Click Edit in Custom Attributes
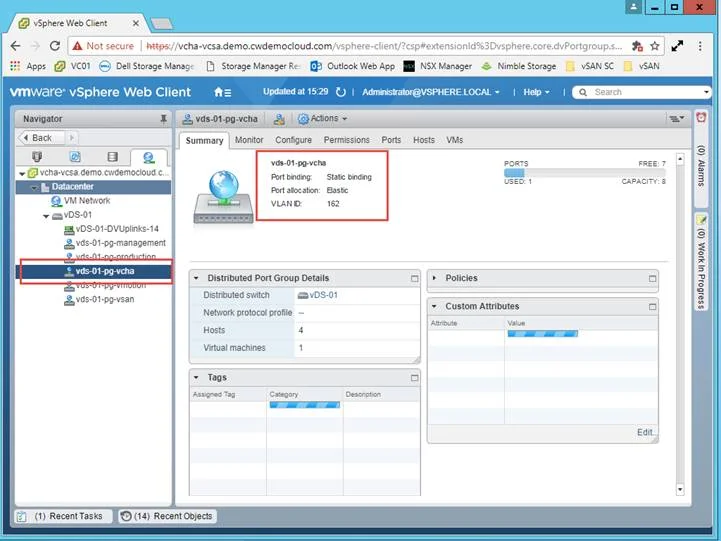The height and width of the screenshot is (541, 721). click(645, 433)
